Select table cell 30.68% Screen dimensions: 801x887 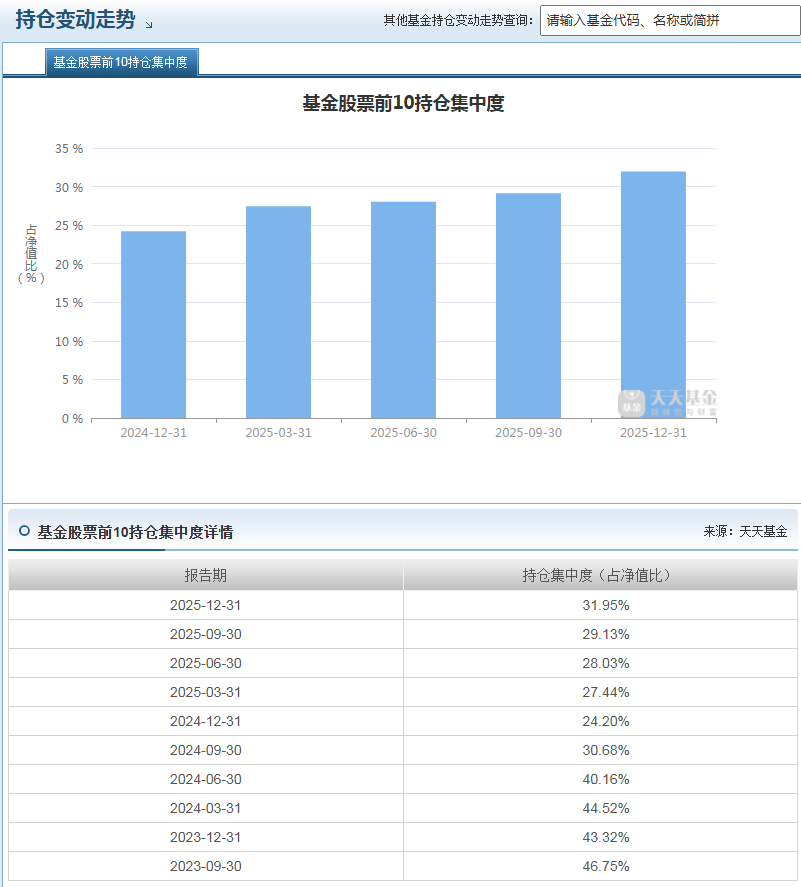pos(600,750)
